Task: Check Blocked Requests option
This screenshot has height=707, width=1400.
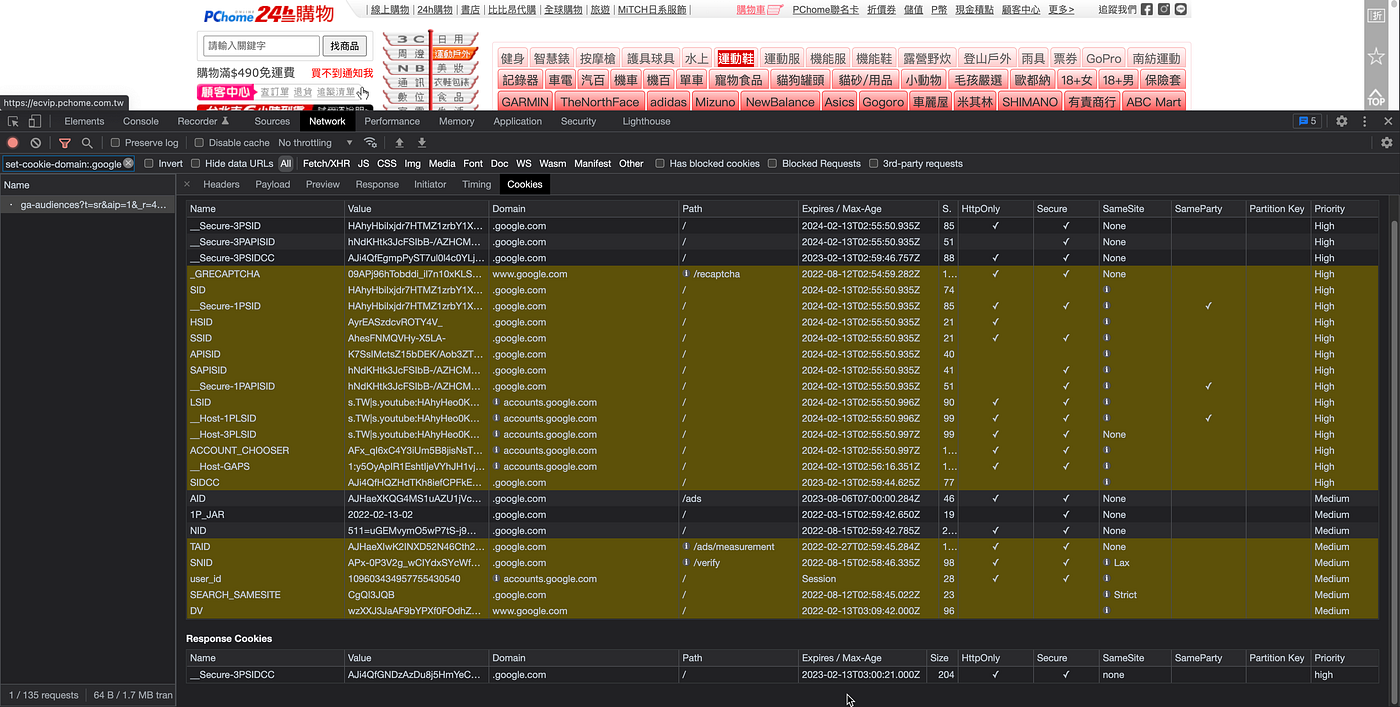Action: 773,163
